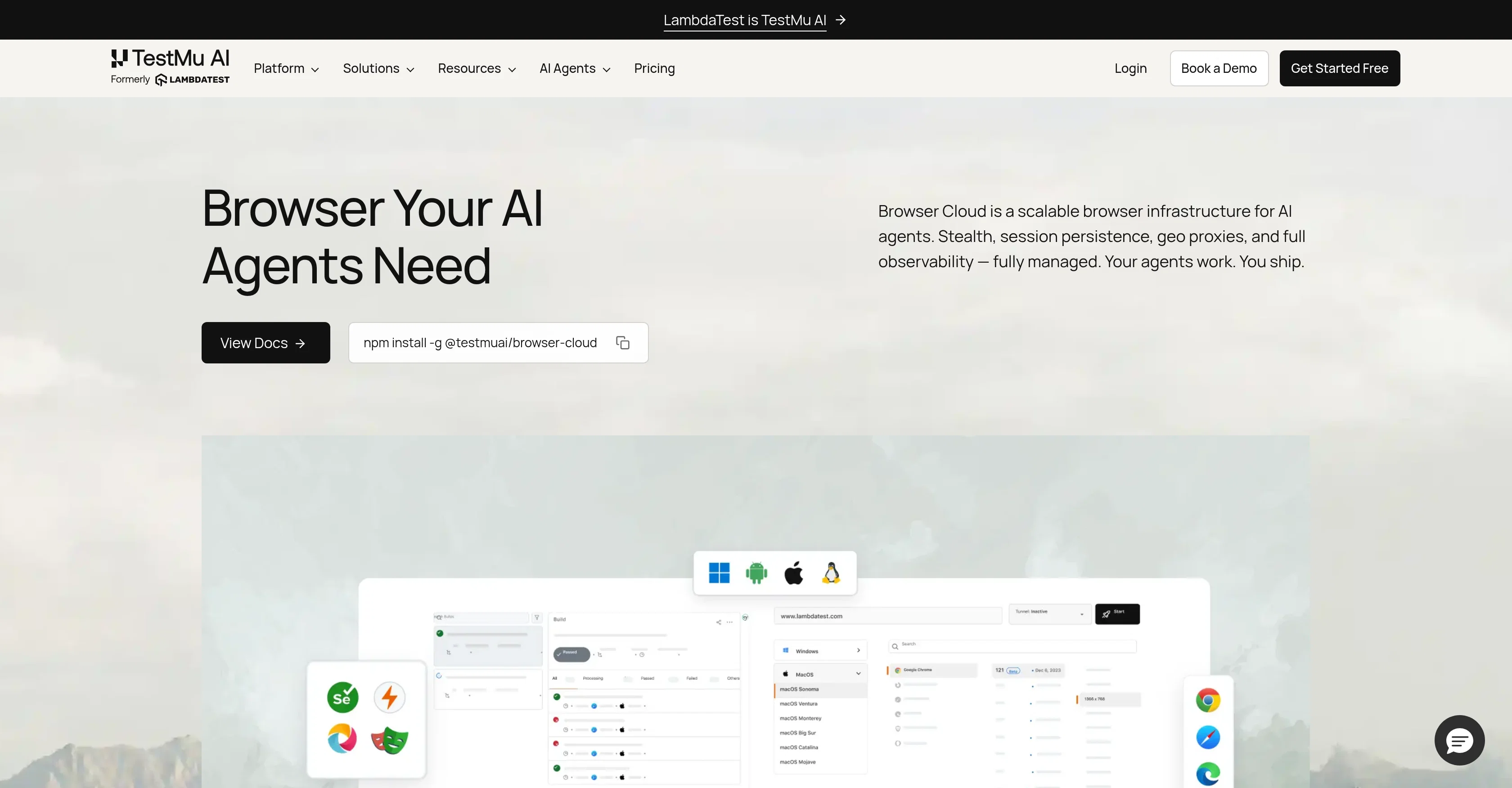Click the colorful swirl framework icon
Screen dimensions: 1512x788
342,738
